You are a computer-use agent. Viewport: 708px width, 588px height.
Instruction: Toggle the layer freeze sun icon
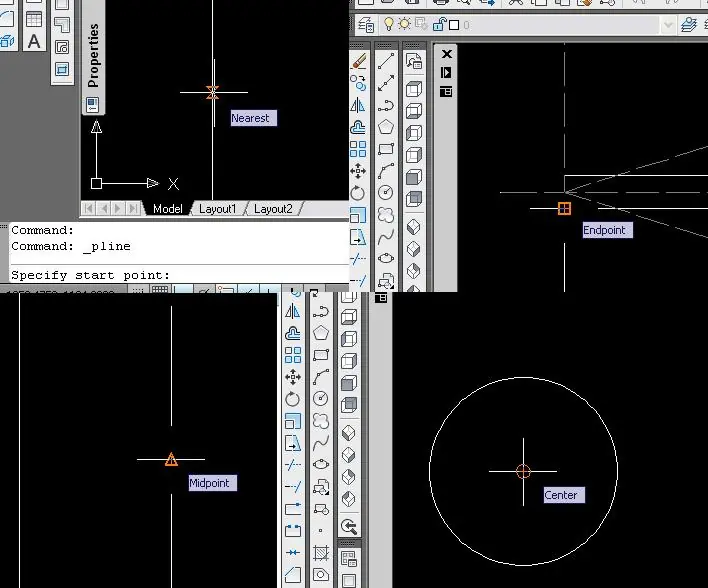pos(405,23)
